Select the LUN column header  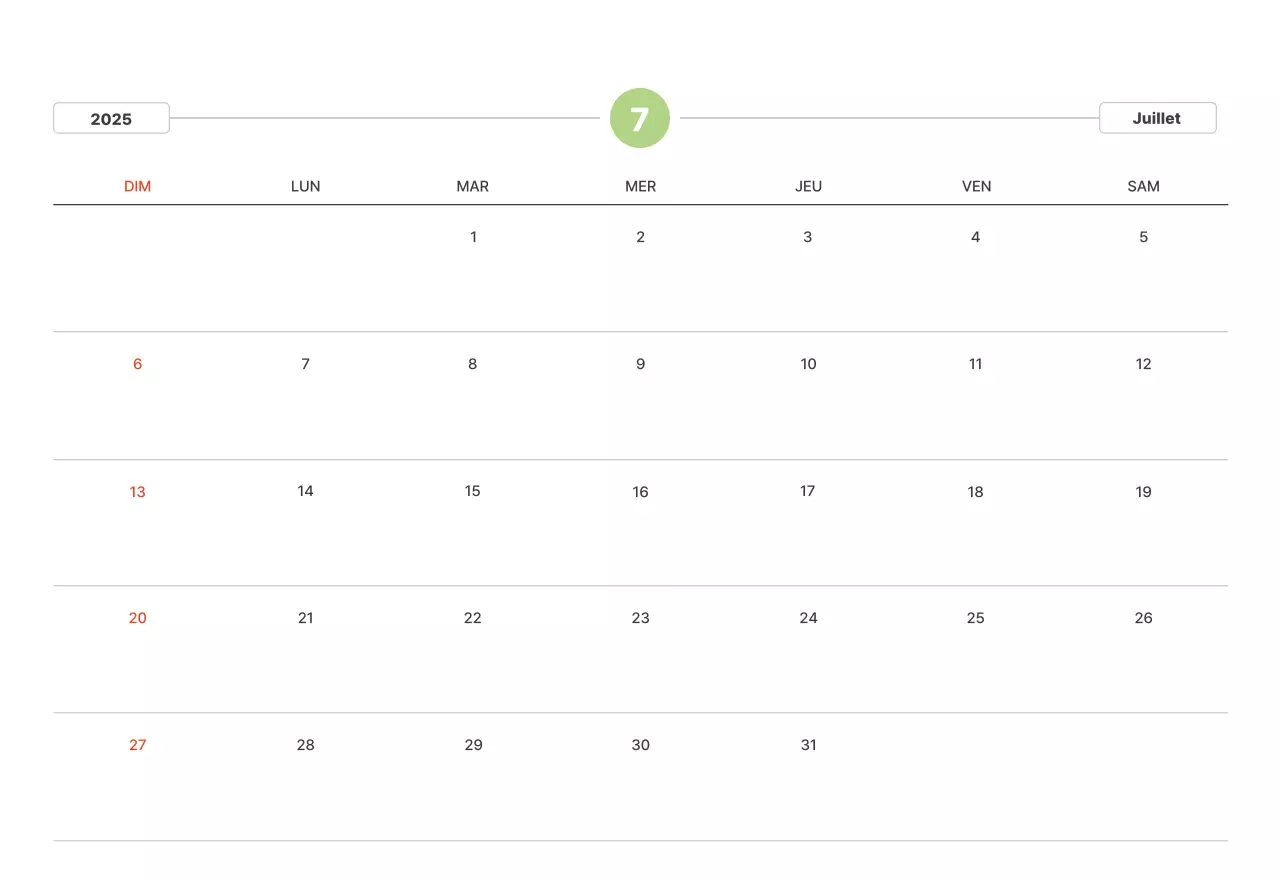tap(305, 186)
